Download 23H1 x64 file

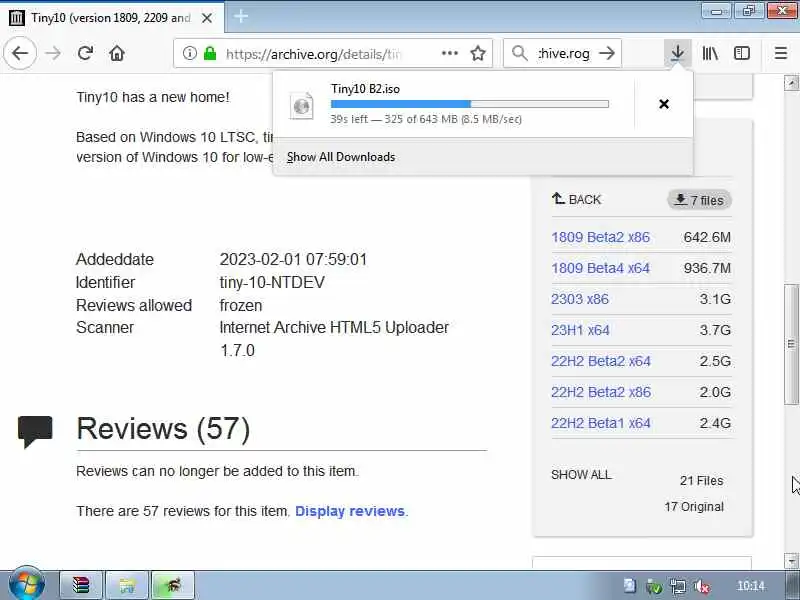pos(580,330)
